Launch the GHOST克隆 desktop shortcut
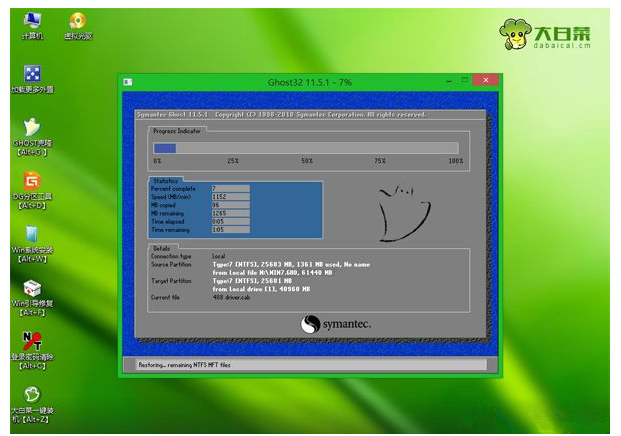This screenshot has width=621, height=436. (x=31, y=130)
